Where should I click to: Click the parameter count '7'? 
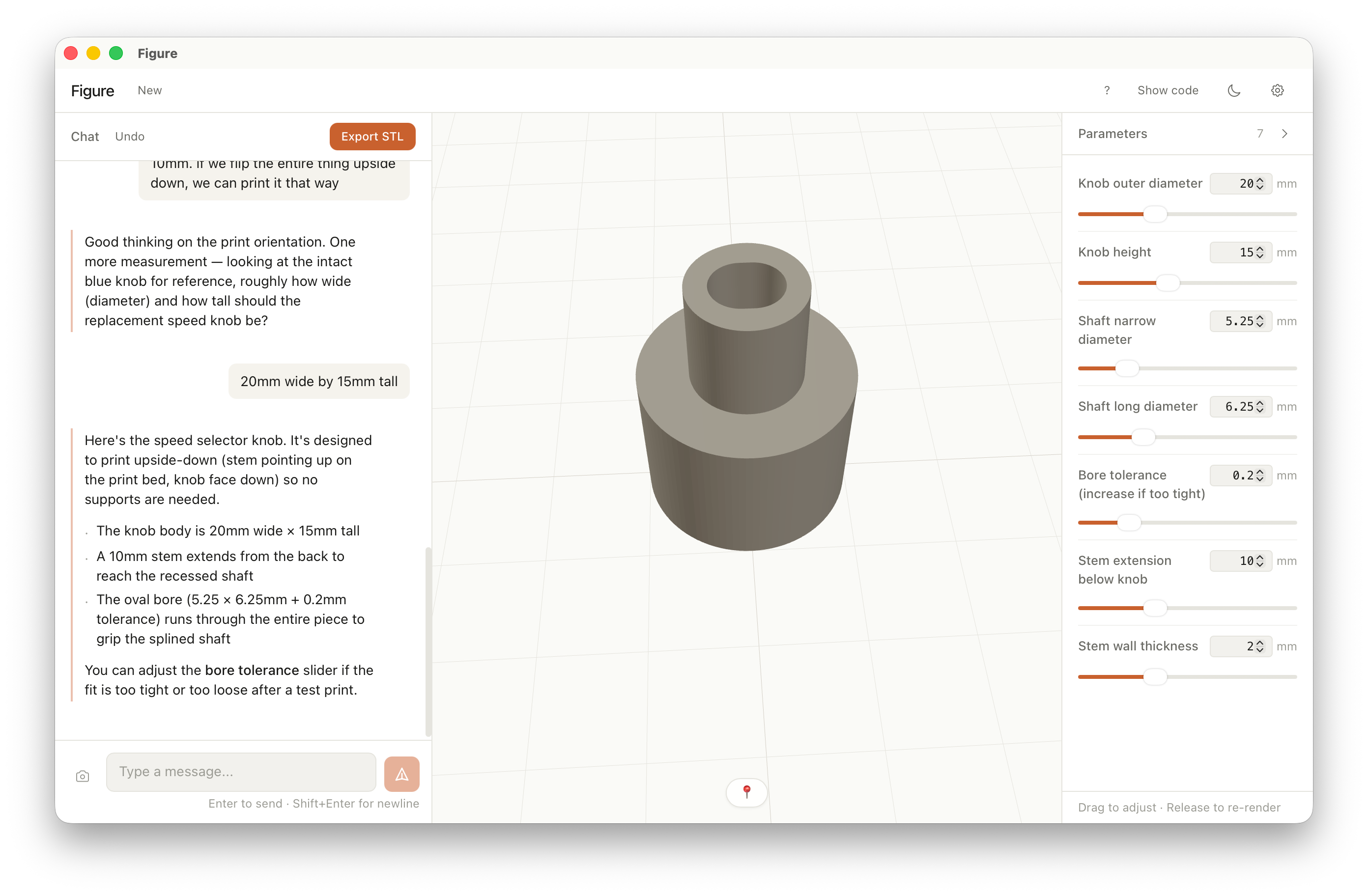tap(1260, 133)
